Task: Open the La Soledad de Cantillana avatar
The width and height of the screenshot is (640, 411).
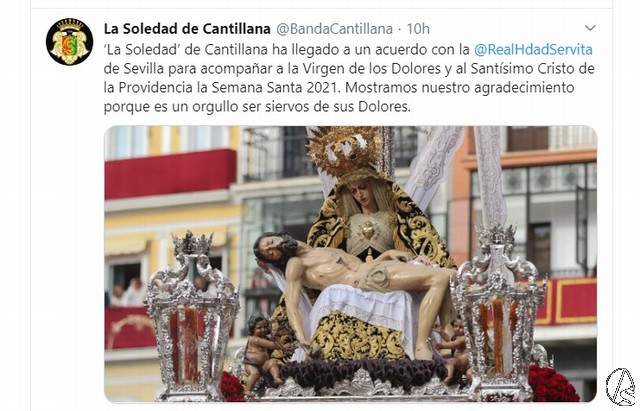Action: [70, 42]
